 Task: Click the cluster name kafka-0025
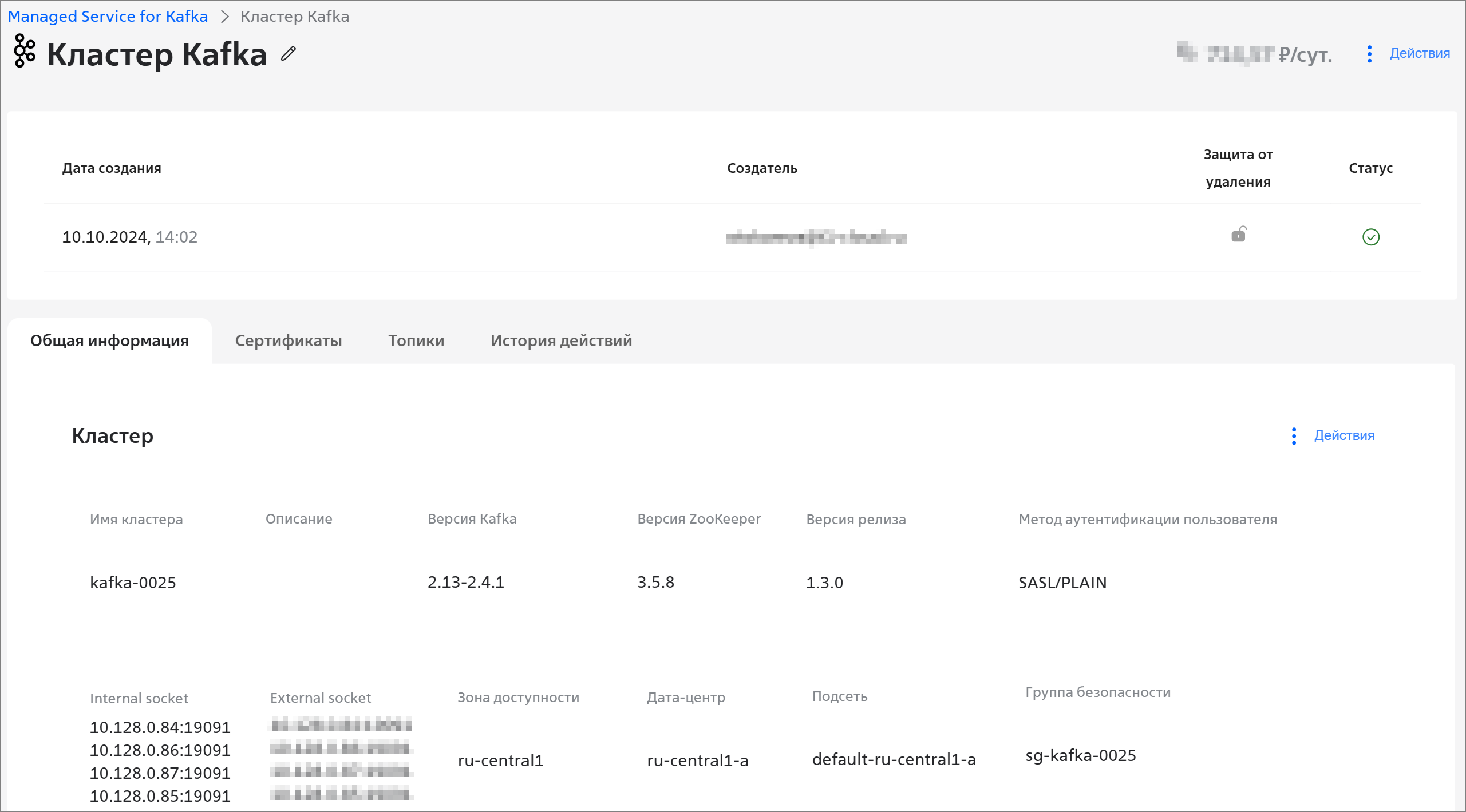pyautogui.click(x=133, y=583)
